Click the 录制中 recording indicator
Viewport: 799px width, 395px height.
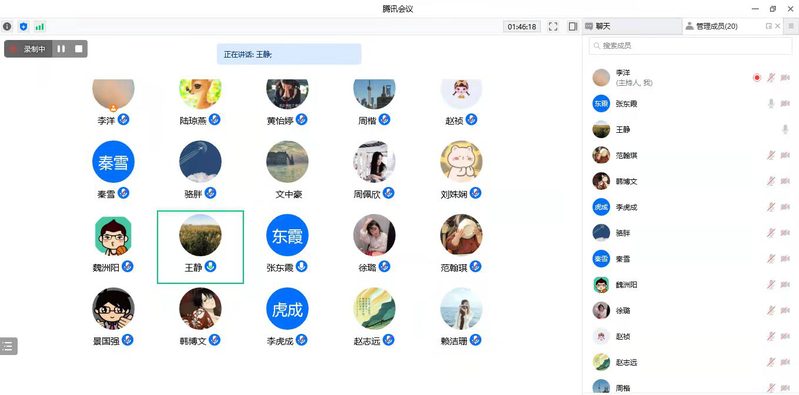coord(29,49)
